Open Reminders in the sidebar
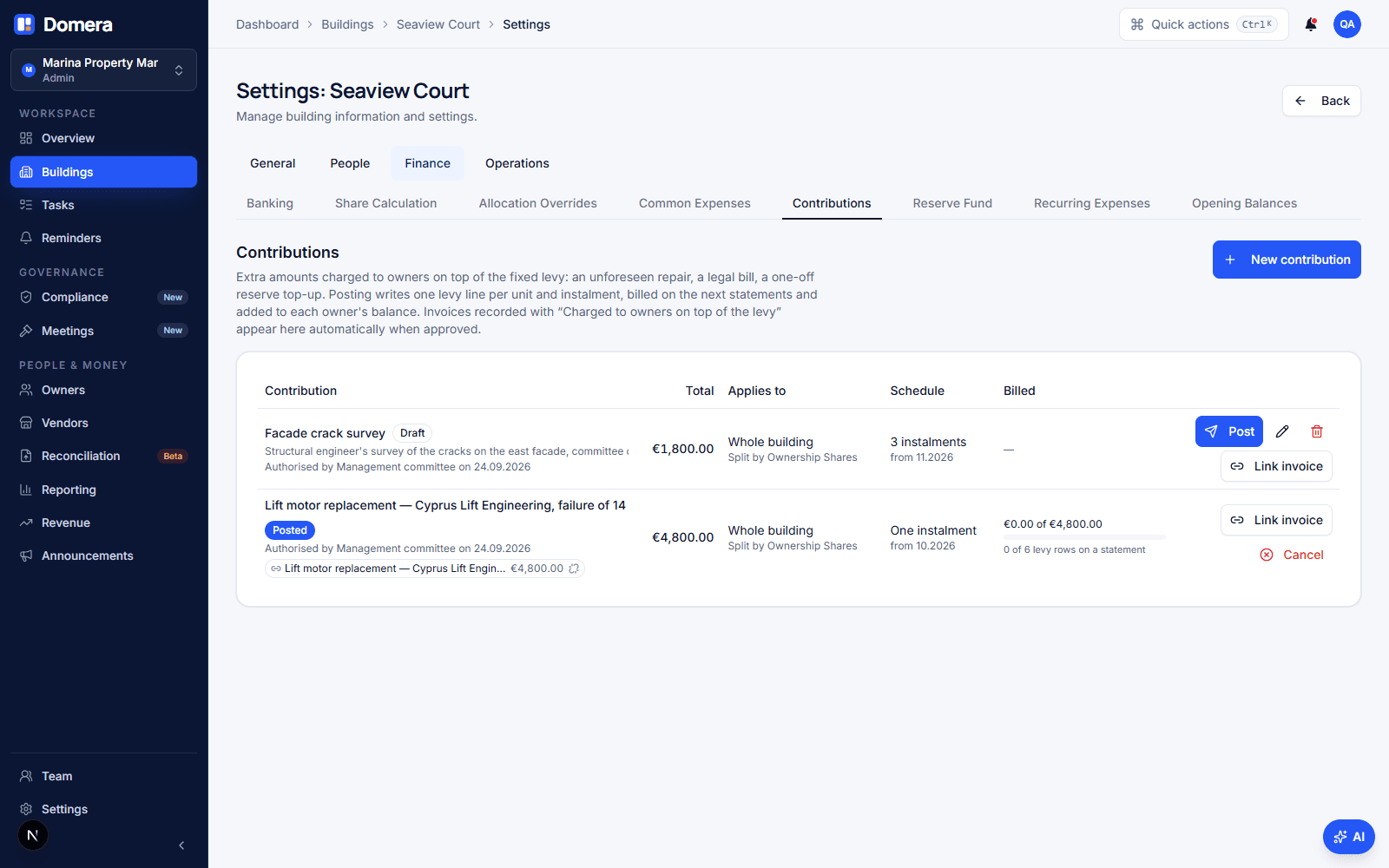 coord(103,238)
